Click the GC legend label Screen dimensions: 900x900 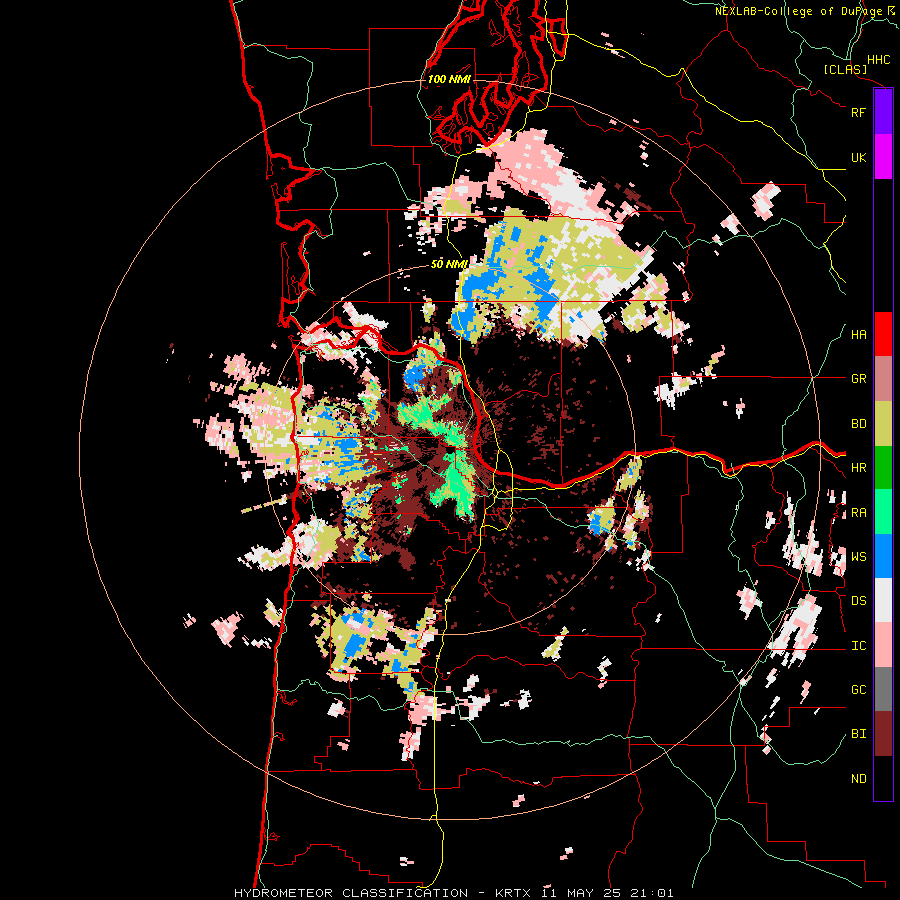tap(858, 690)
